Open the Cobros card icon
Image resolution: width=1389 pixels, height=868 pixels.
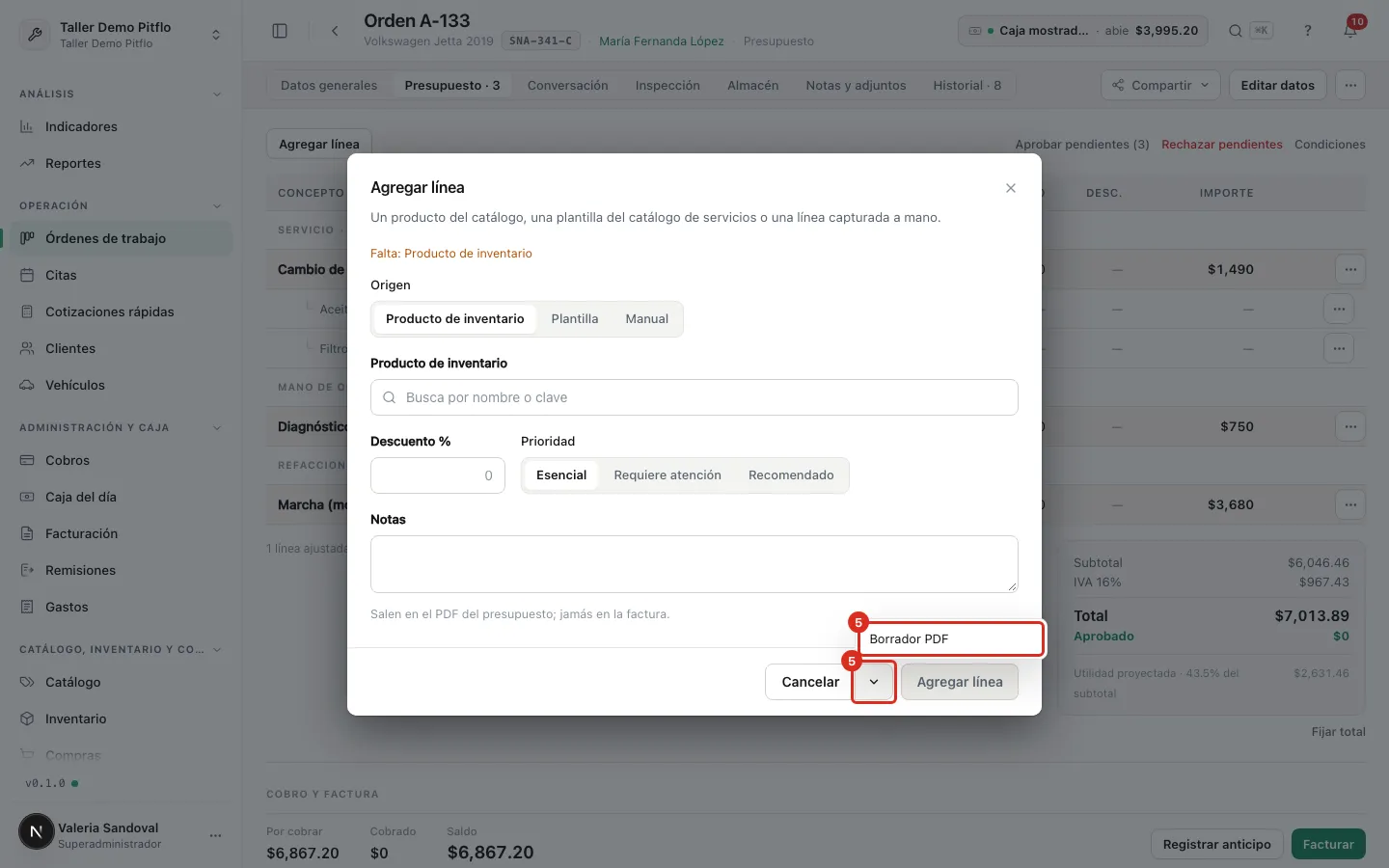(x=27, y=460)
